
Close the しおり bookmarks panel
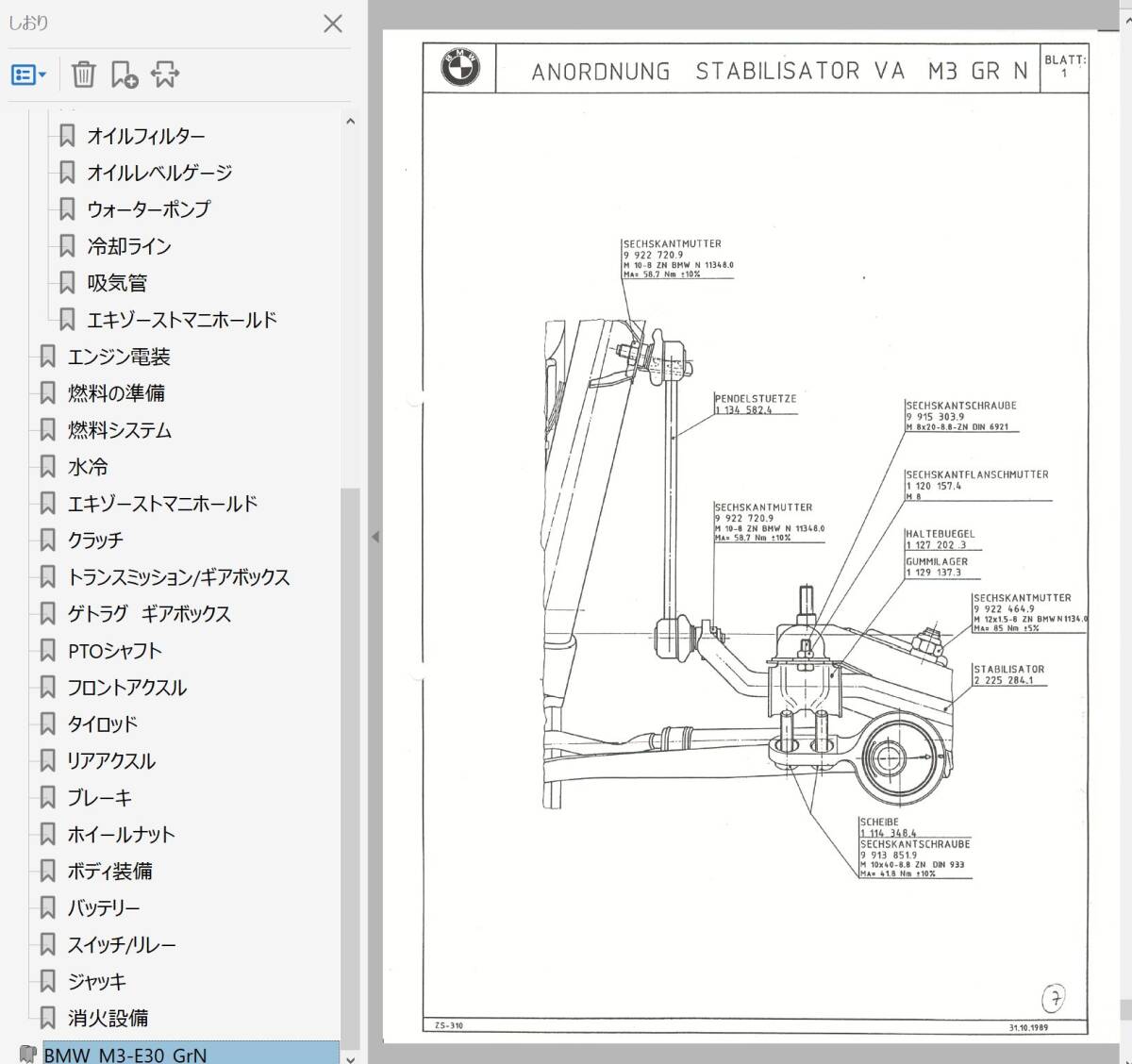coord(333,24)
